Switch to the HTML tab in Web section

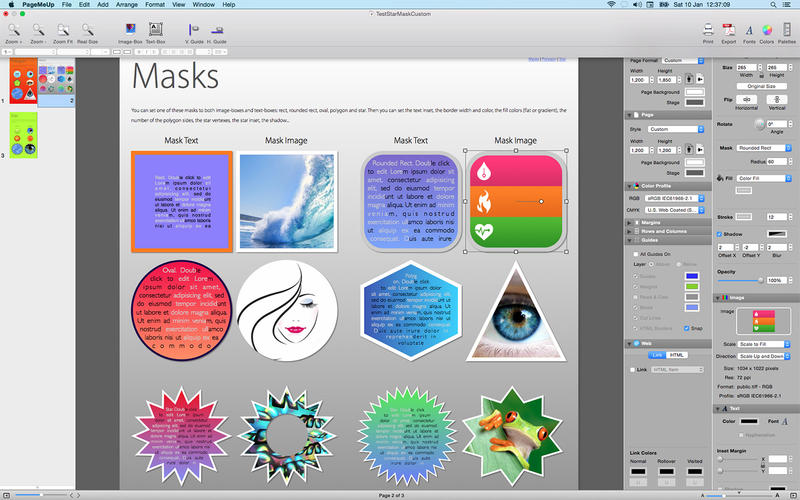(677, 355)
